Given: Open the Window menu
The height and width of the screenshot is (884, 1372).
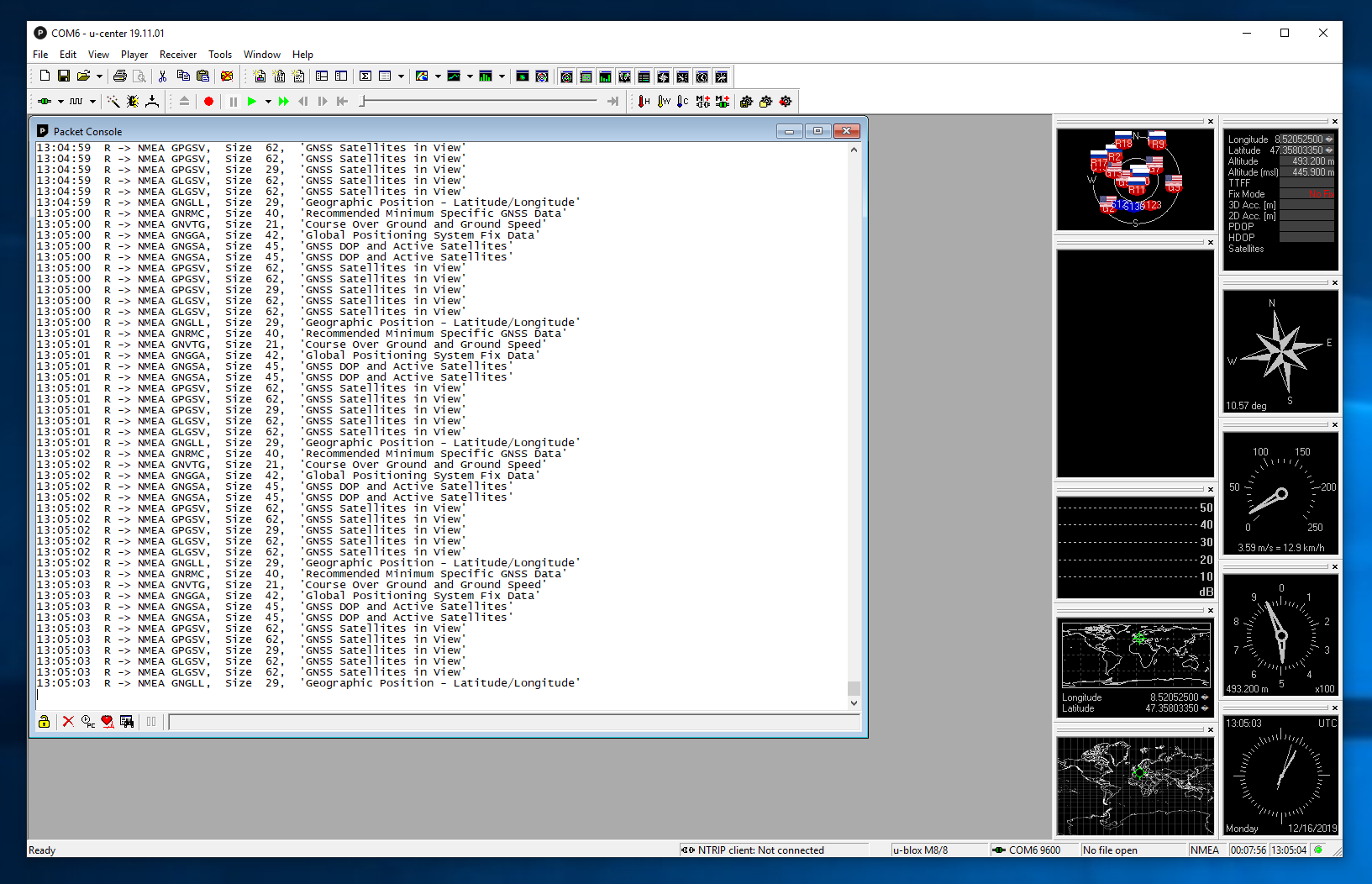Looking at the screenshot, I should (262, 55).
